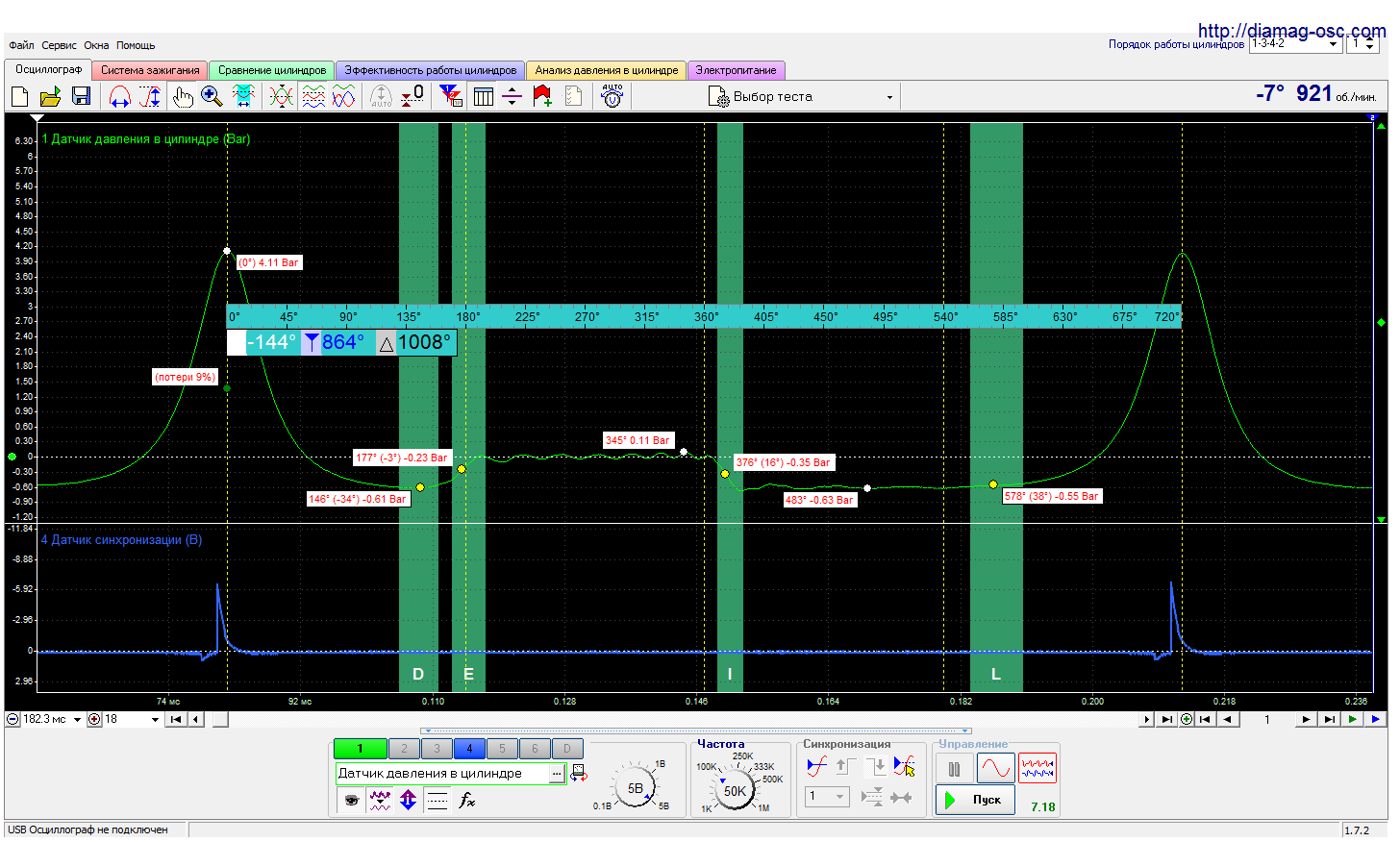Image resolution: width=1400 pixels, height=842 pixels.
Task: Expand the 1-3-4-2 cylinder order dropdown
Action: click(x=1295, y=44)
